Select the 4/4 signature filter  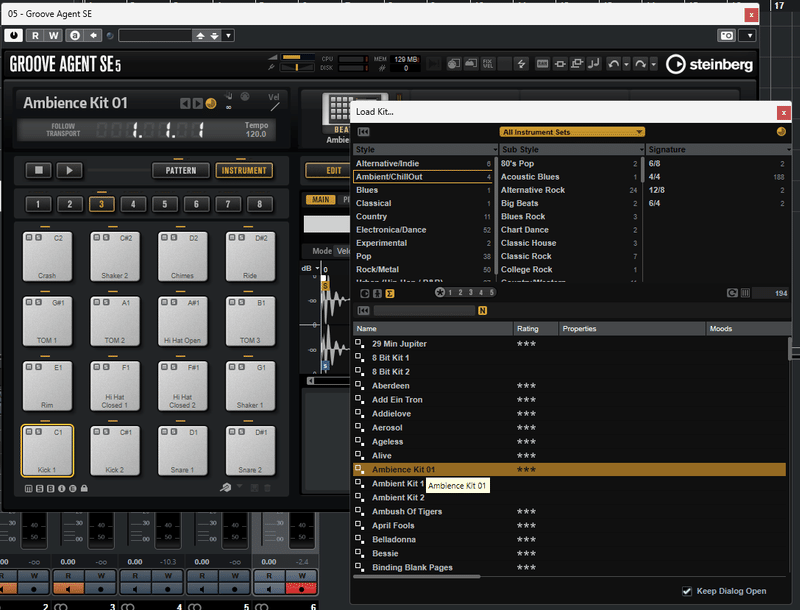coord(717,176)
